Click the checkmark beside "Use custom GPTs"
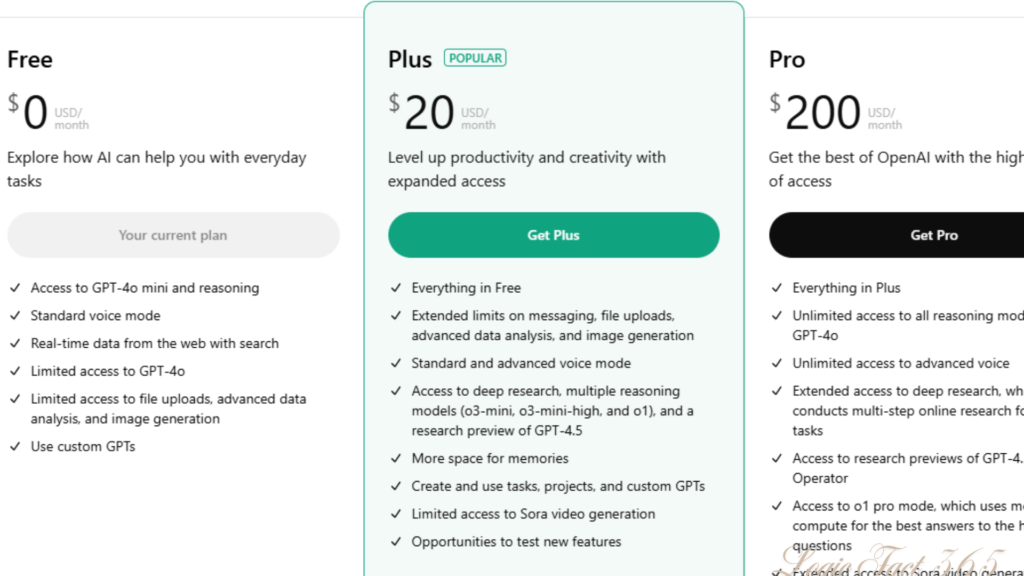 tap(15, 447)
